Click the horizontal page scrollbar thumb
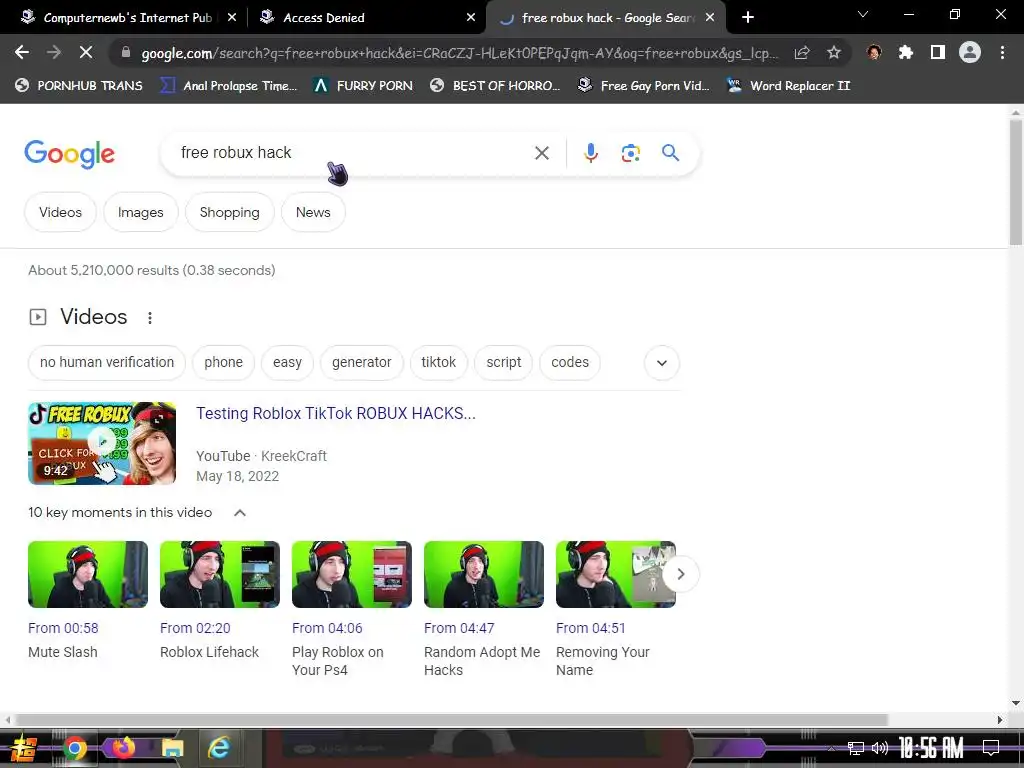The image size is (1024, 768). (x=451, y=720)
